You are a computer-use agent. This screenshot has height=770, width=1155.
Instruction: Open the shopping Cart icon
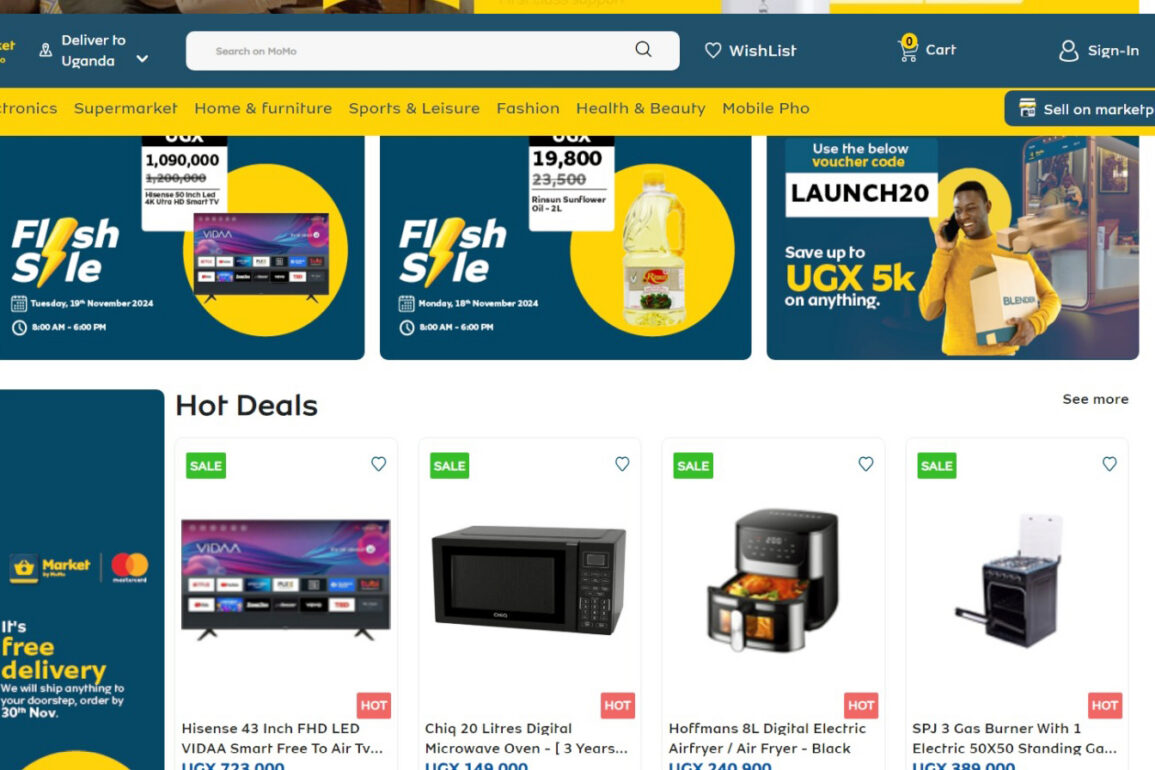(908, 49)
